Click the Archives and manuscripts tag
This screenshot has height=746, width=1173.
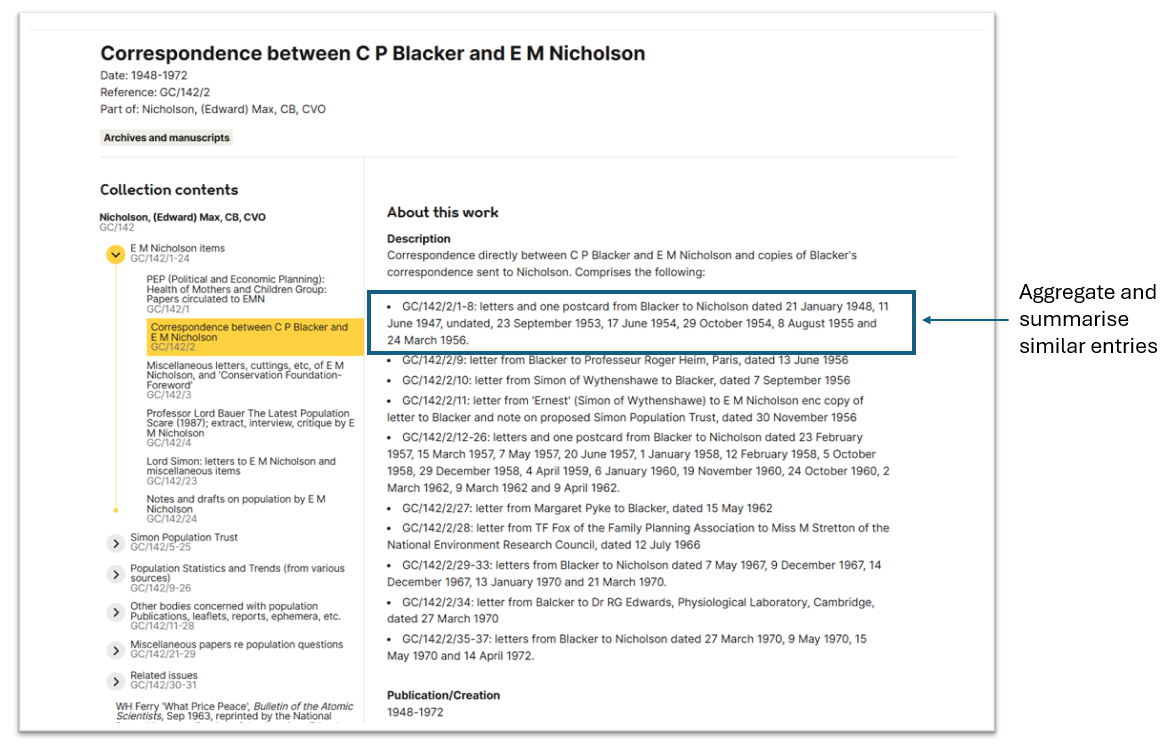[x=166, y=138]
